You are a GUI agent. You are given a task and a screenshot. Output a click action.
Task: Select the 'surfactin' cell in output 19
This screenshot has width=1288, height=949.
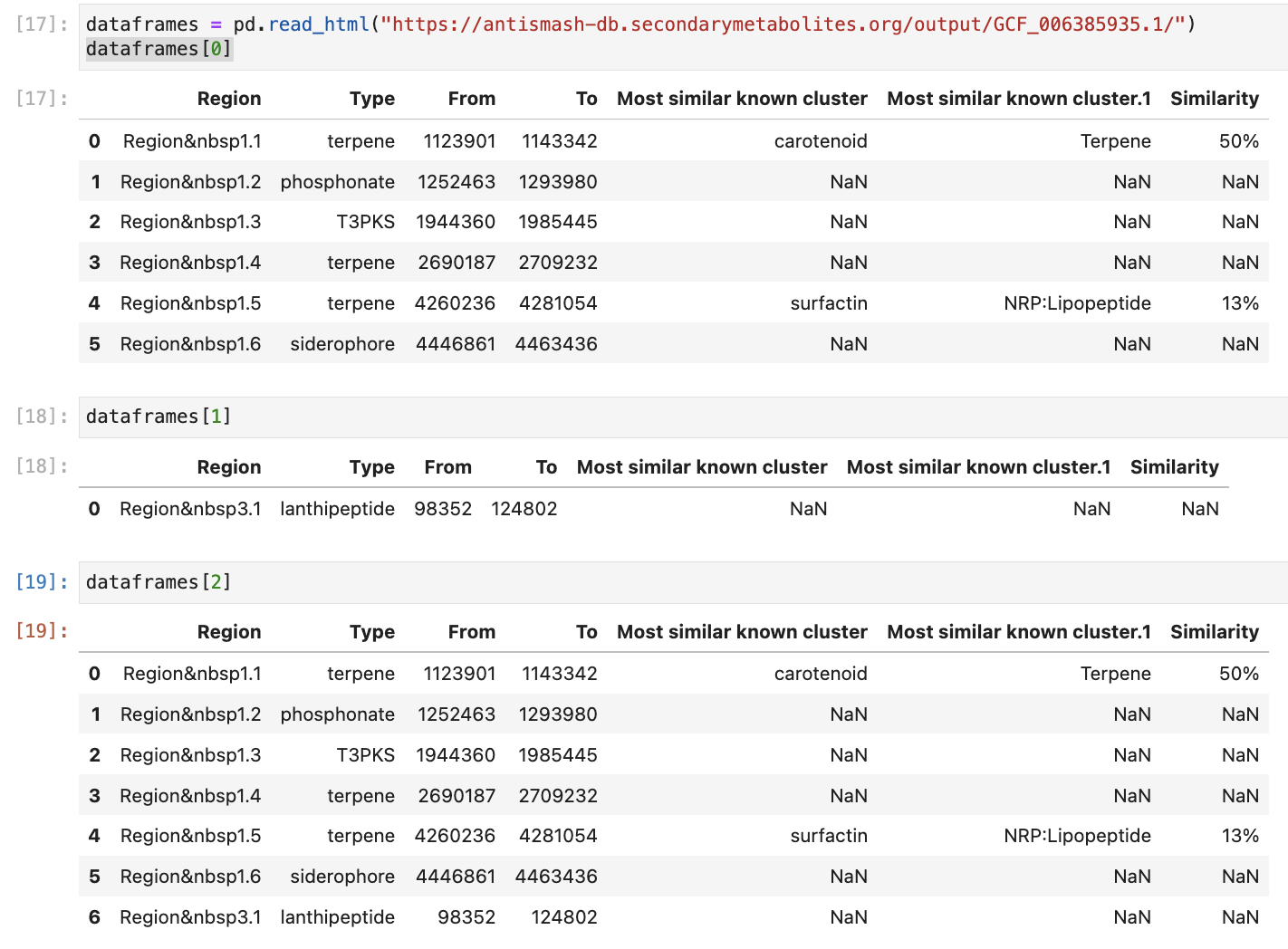pos(829,836)
